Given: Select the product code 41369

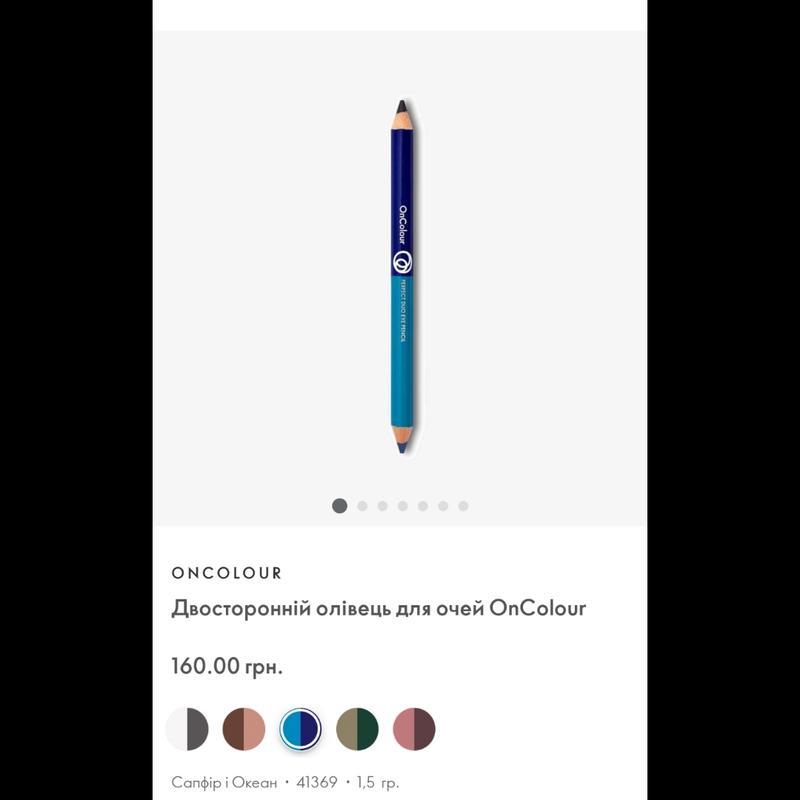Looking at the screenshot, I should click(x=316, y=782).
